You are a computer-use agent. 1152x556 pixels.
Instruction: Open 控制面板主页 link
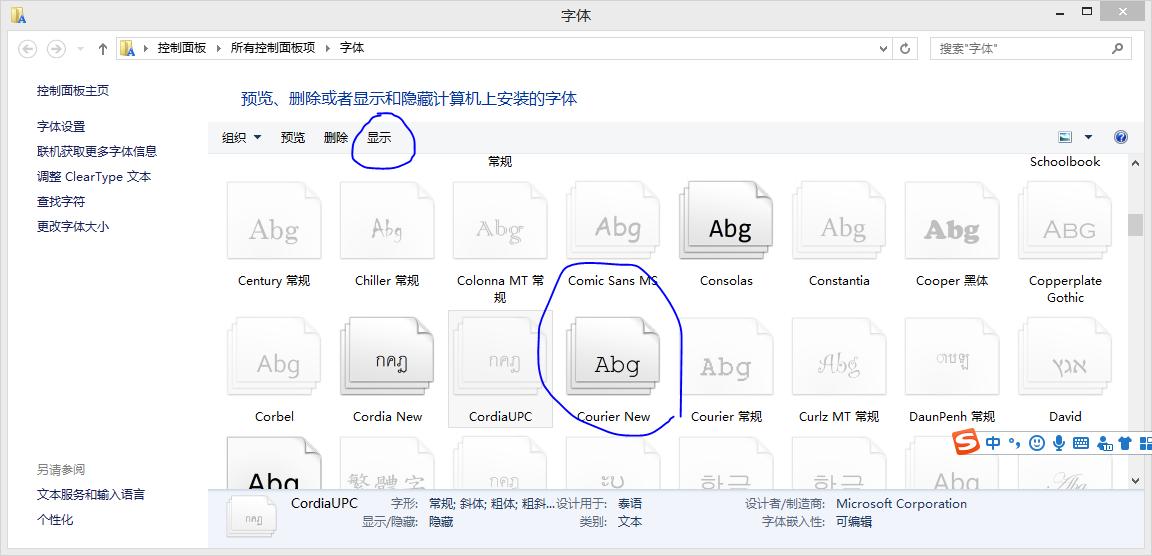pyautogui.click(x=73, y=90)
